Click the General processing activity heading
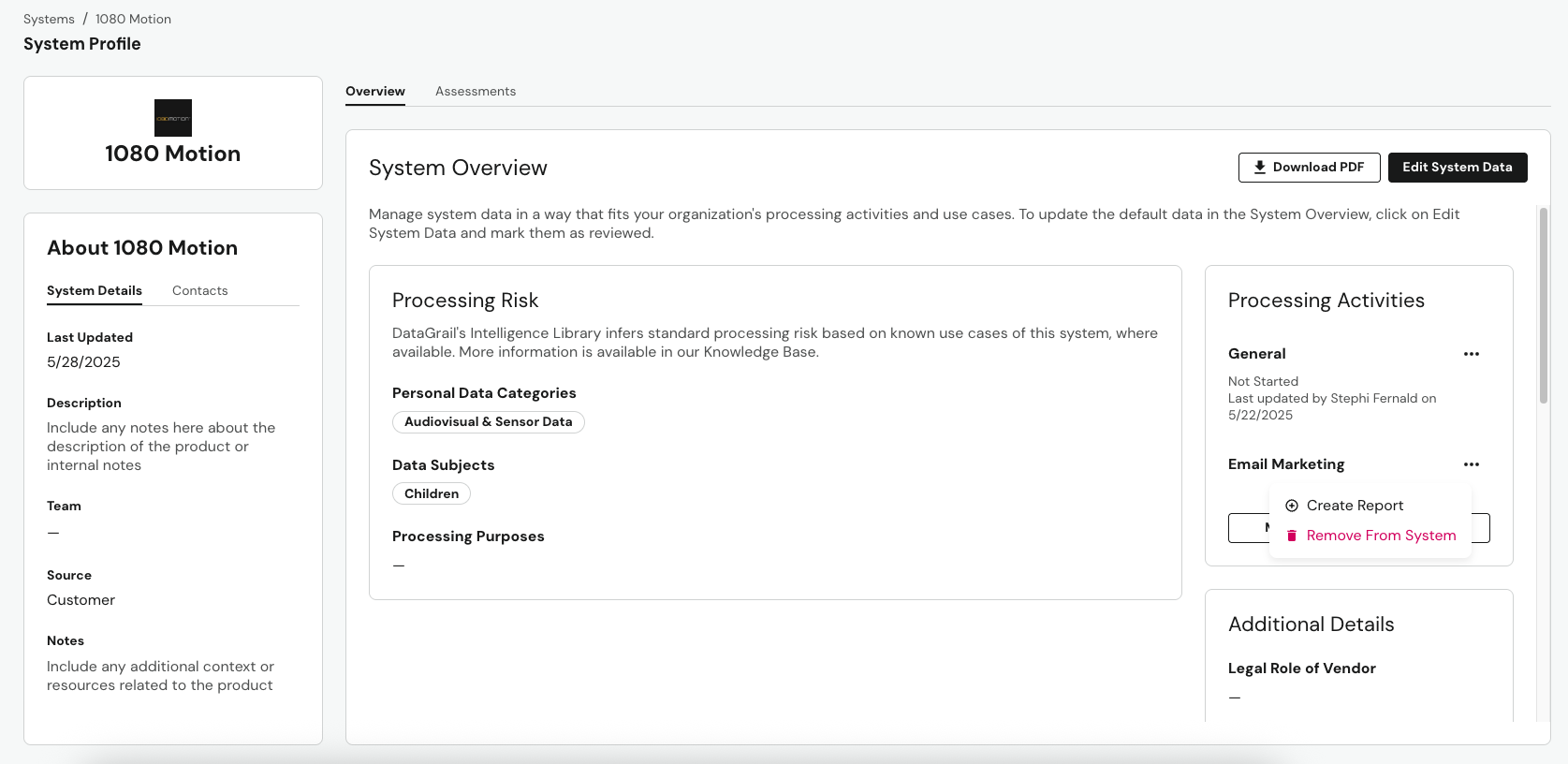The height and width of the screenshot is (764, 1568). (x=1257, y=354)
